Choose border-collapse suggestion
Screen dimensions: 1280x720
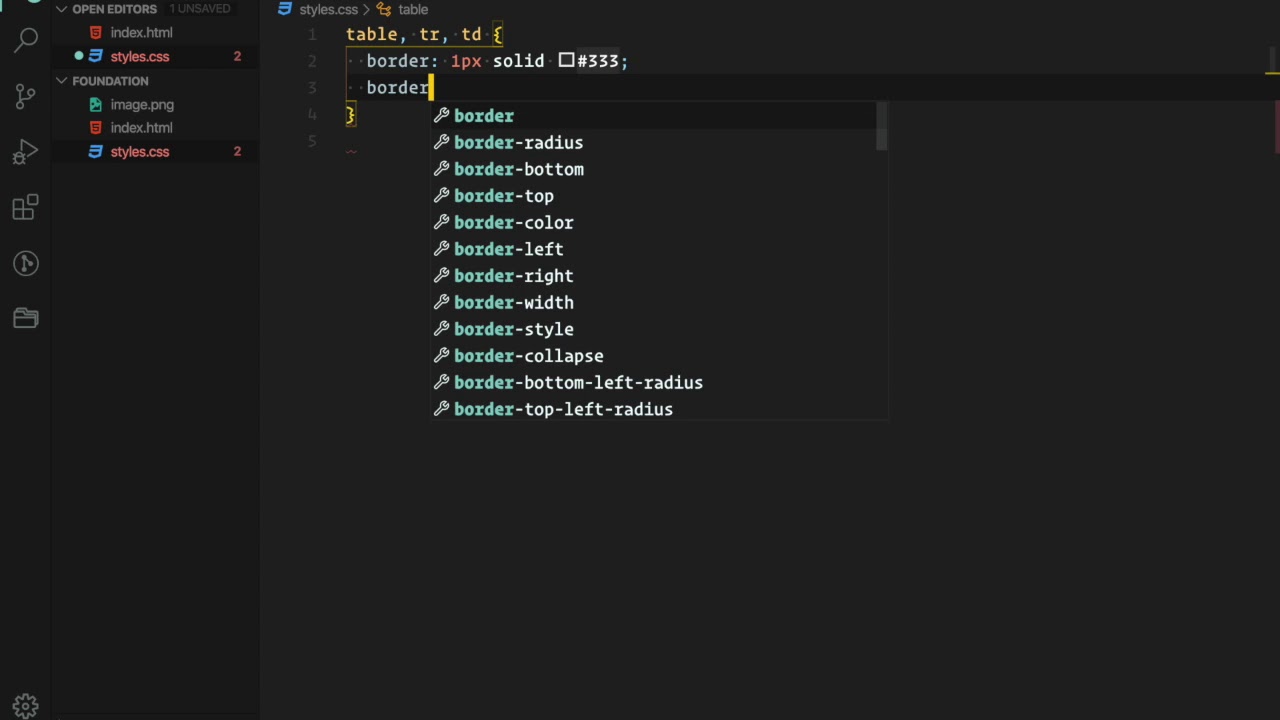pos(660,356)
